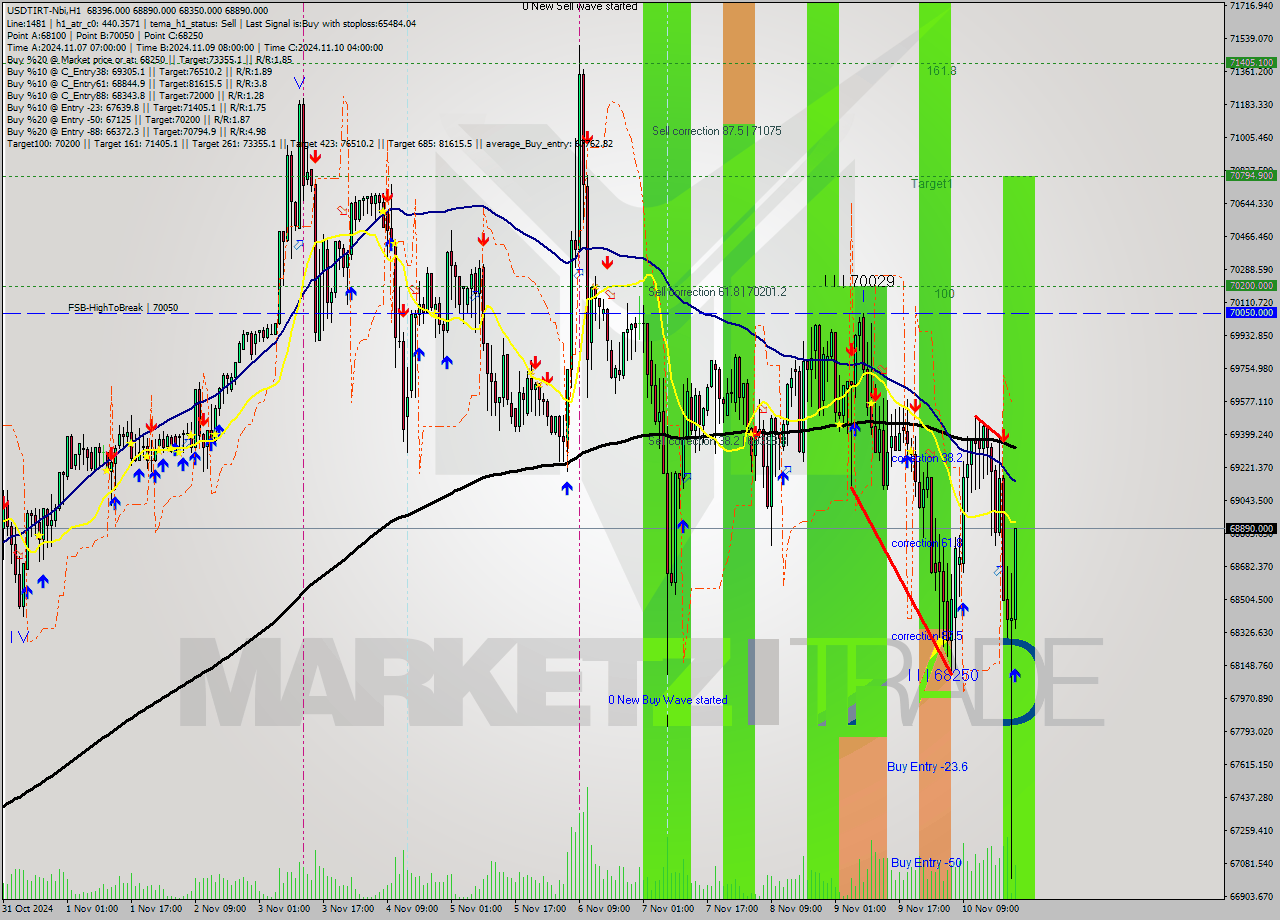Viewport: 1280px width, 920px height.
Task: Click the green 71405.100 price tag
Action: [x=1251, y=62]
